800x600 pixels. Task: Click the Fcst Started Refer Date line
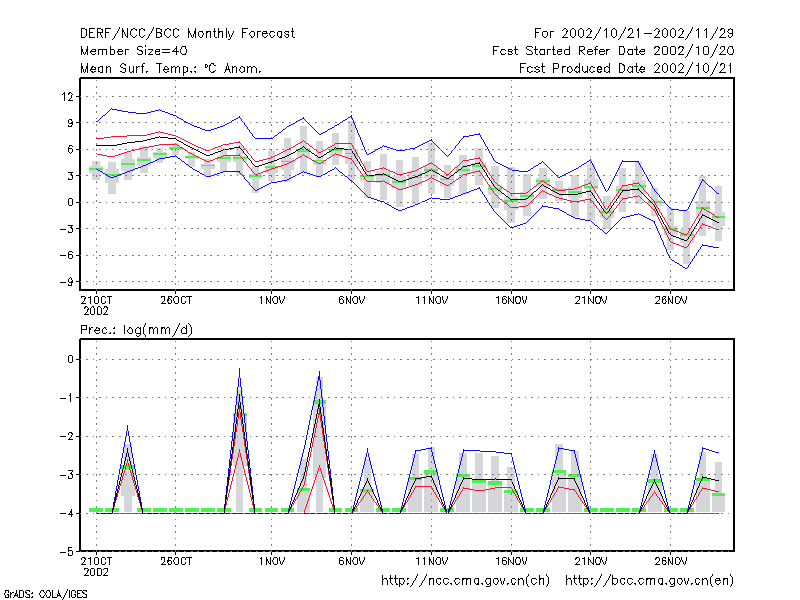click(613, 51)
